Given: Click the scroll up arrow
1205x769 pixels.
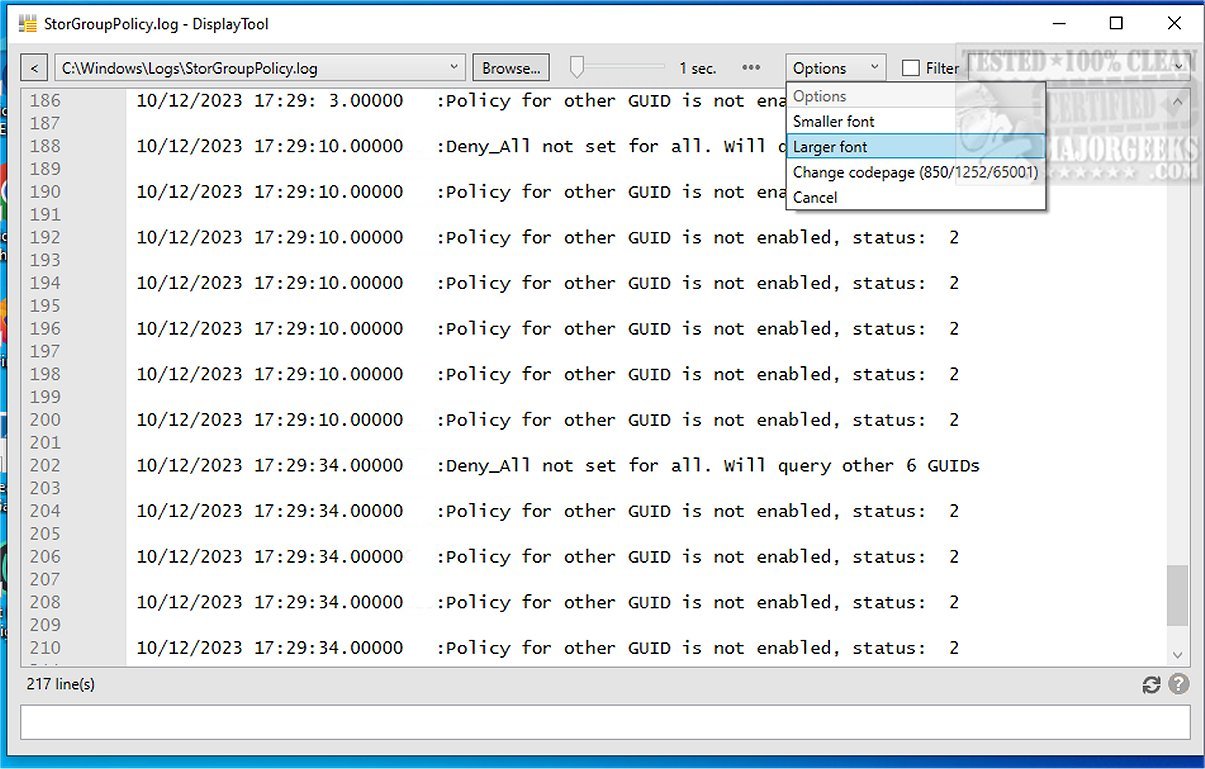Looking at the screenshot, I should coord(1177,101).
